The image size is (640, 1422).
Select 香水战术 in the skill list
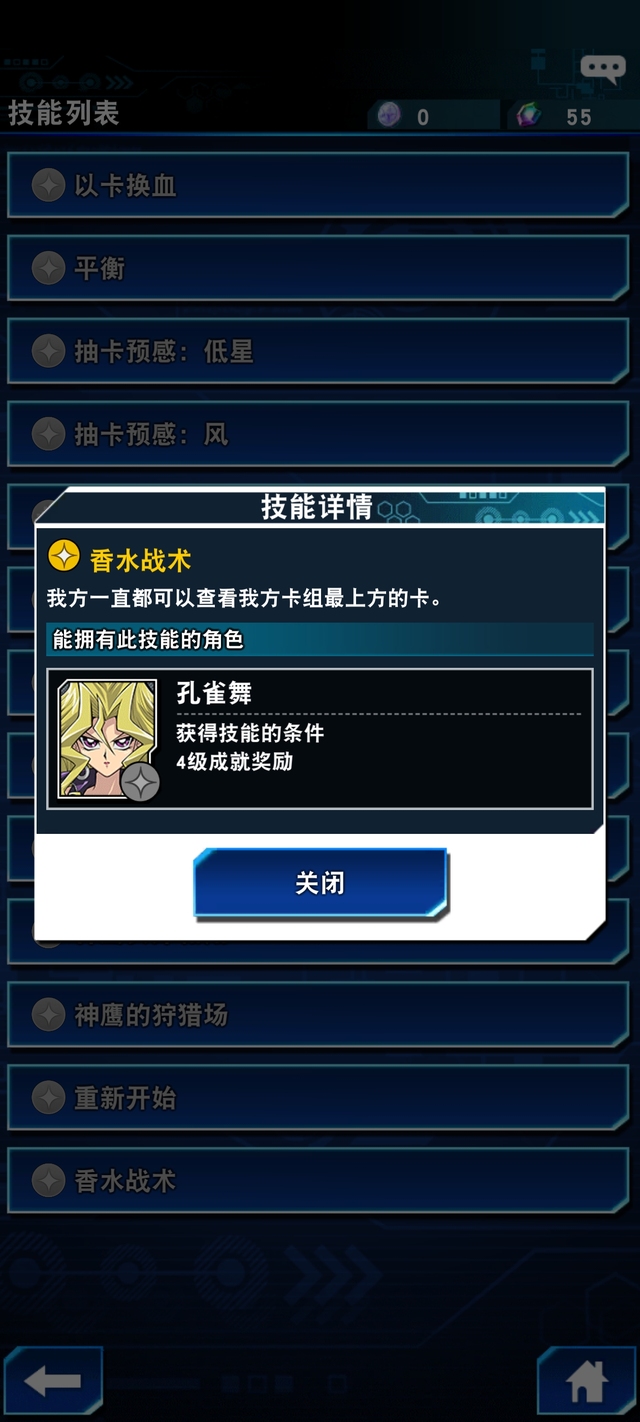coord(318,1181)
